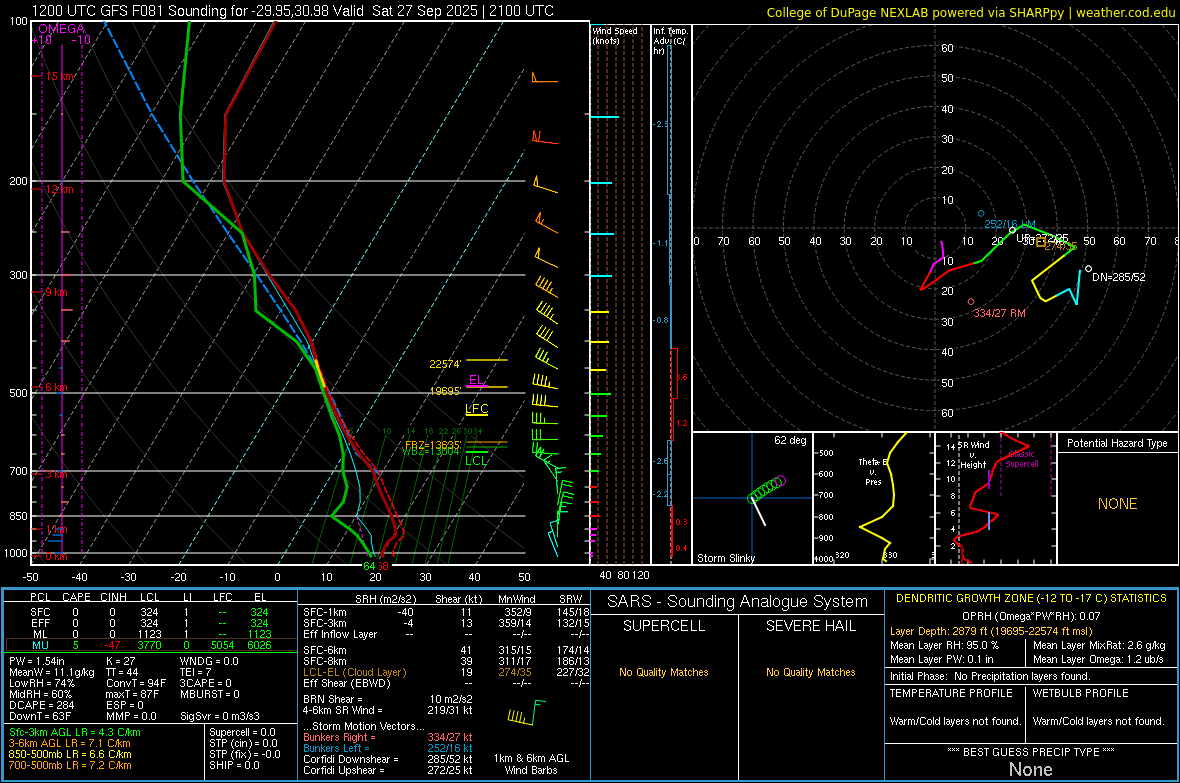
Task: Select the DN=285/52 Corfidi downshear marker
Action: click(1088, 269)
